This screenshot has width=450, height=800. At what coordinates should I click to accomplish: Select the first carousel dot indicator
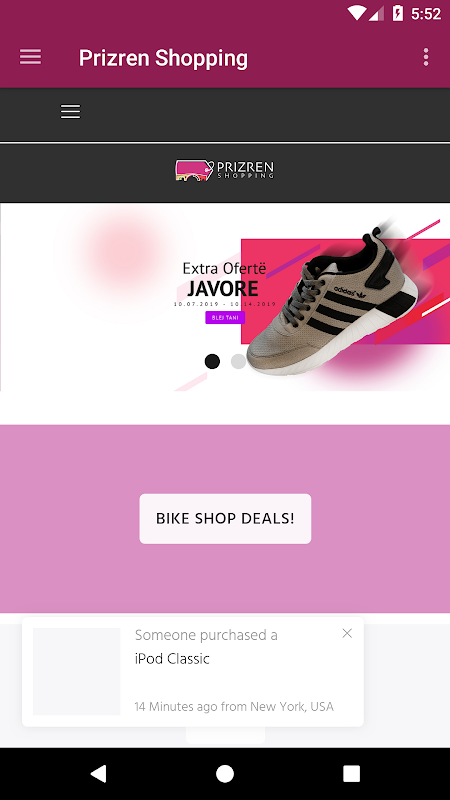212,361
